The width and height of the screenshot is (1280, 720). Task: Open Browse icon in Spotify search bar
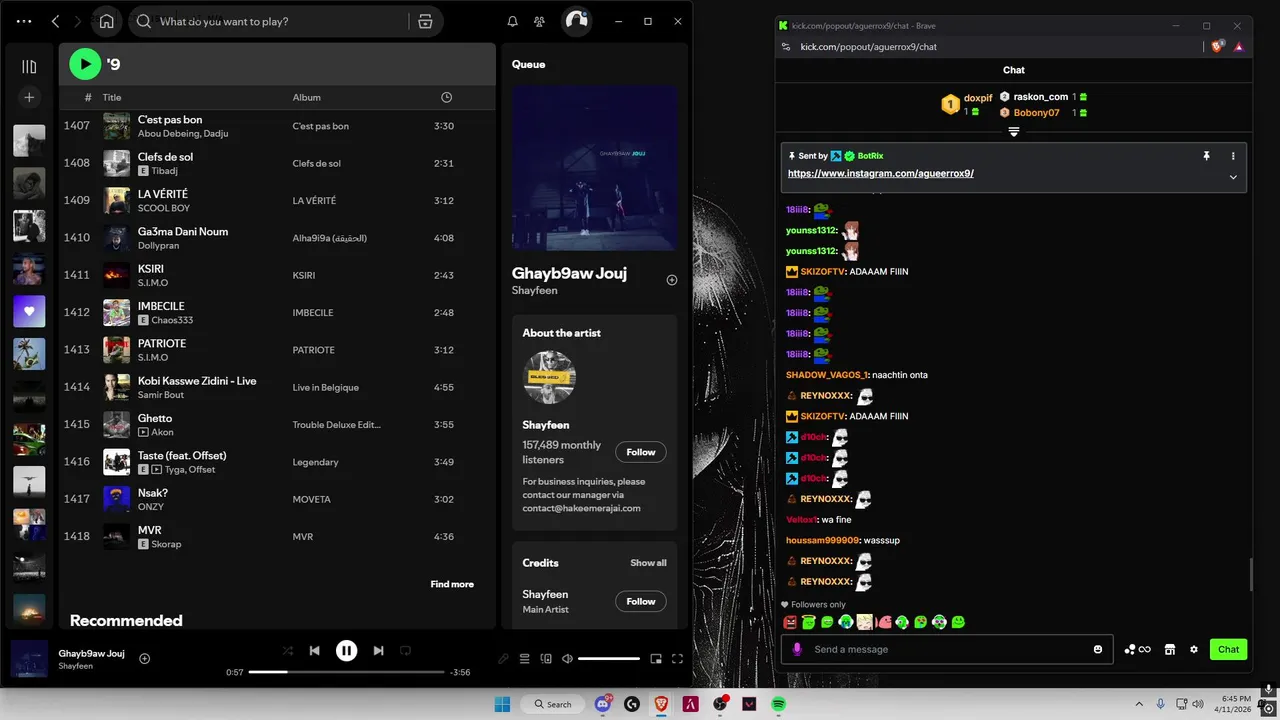(x=425, y=21)
